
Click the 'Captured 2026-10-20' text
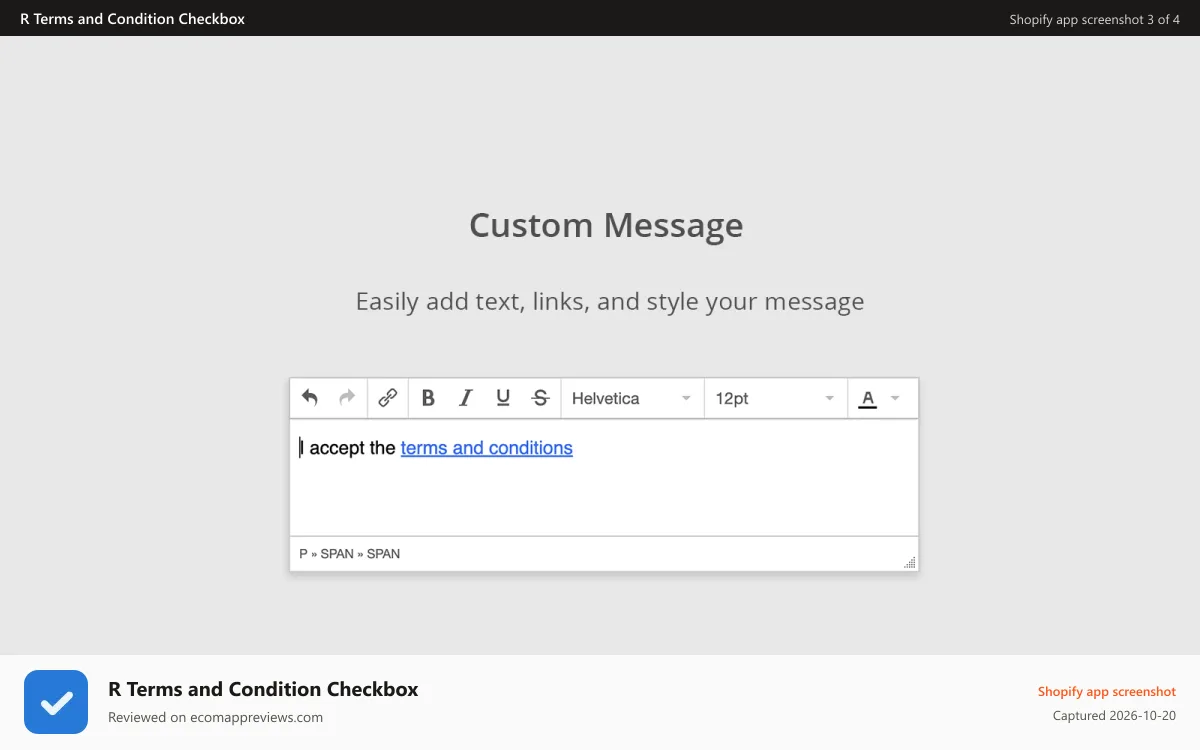pos(1114,715)
